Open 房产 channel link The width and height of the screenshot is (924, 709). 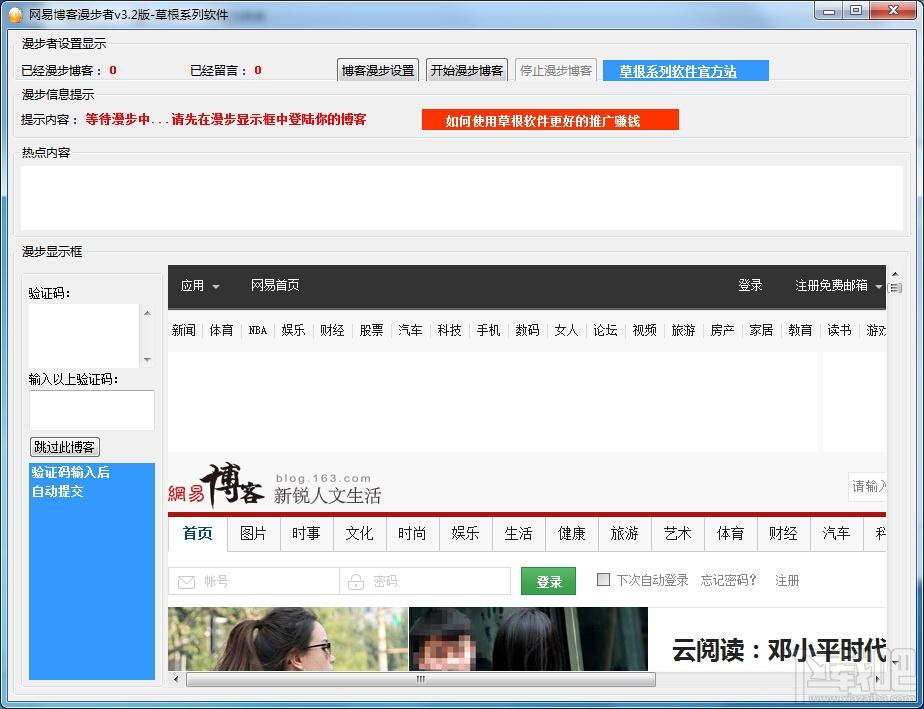[722, 330]
